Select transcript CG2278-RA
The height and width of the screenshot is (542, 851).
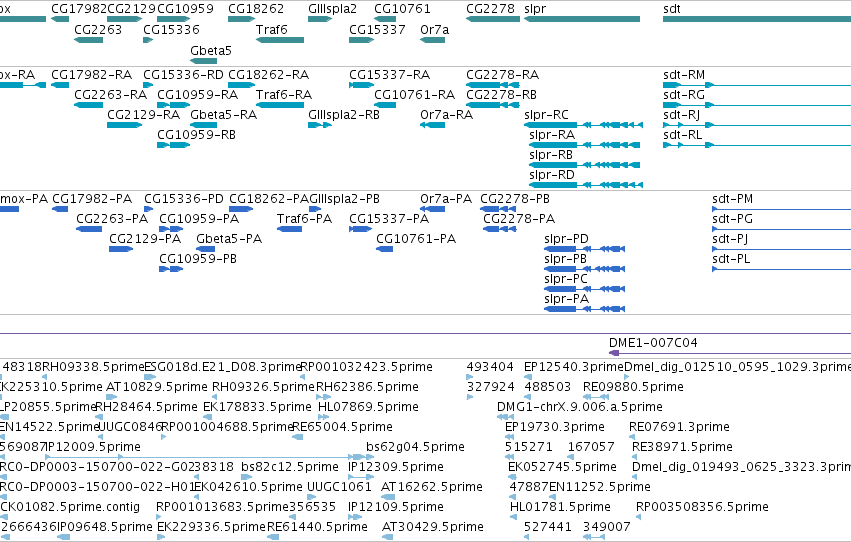point(502,74)
